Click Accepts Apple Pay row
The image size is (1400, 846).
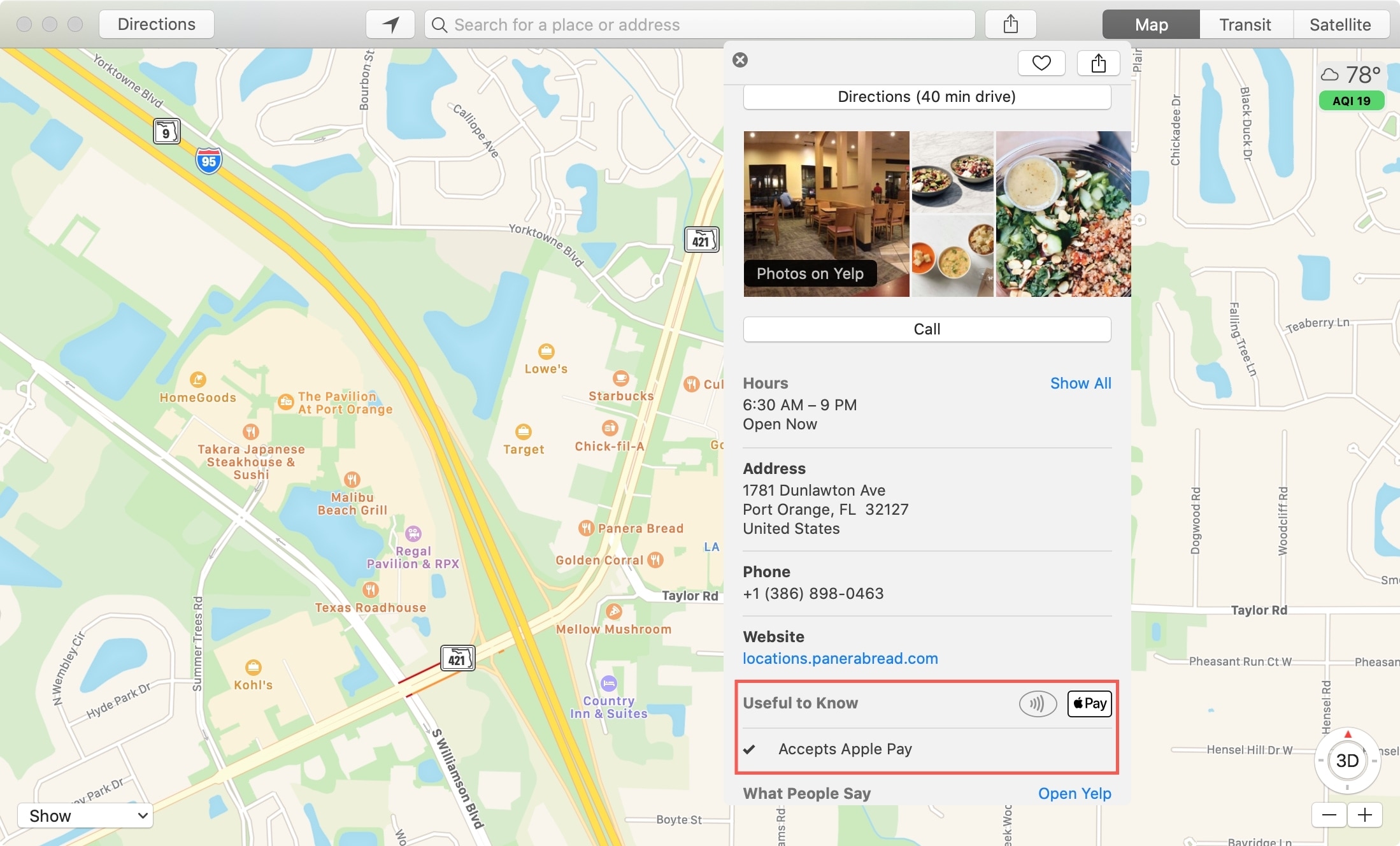927,749
